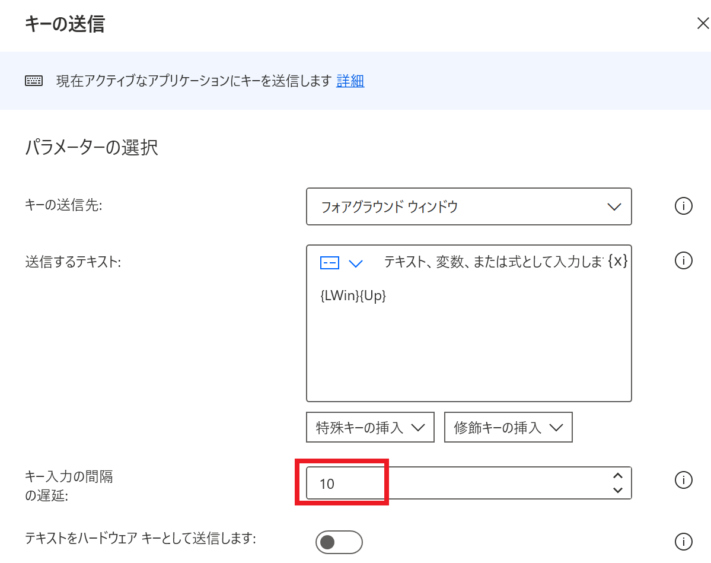The height and width of the screenshot is (563, 711).
Task: Toggle テキストをハードウェア キーとして送信します switch
Action: tap(339, 542)
